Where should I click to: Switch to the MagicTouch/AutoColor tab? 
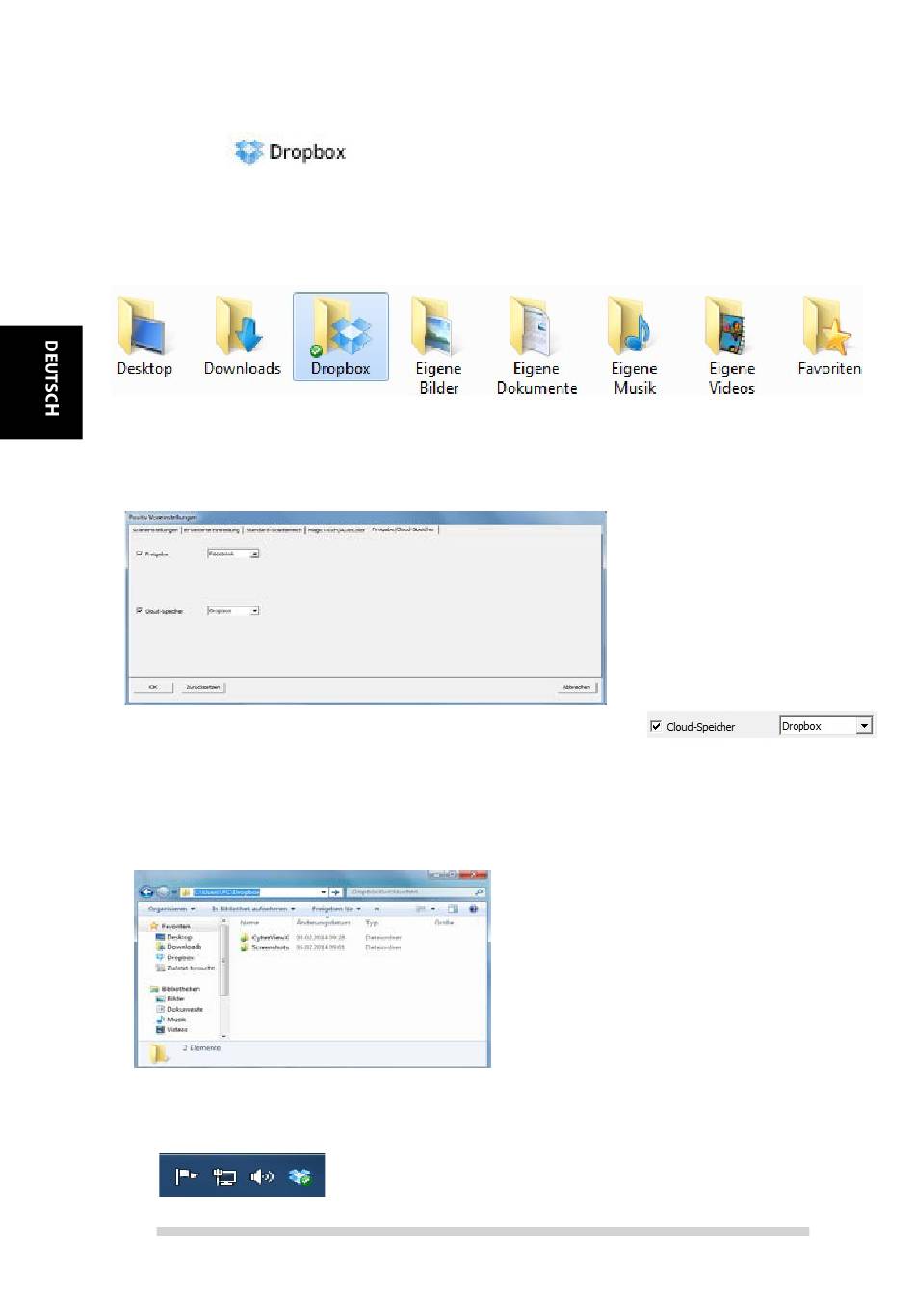pos(336,529)
